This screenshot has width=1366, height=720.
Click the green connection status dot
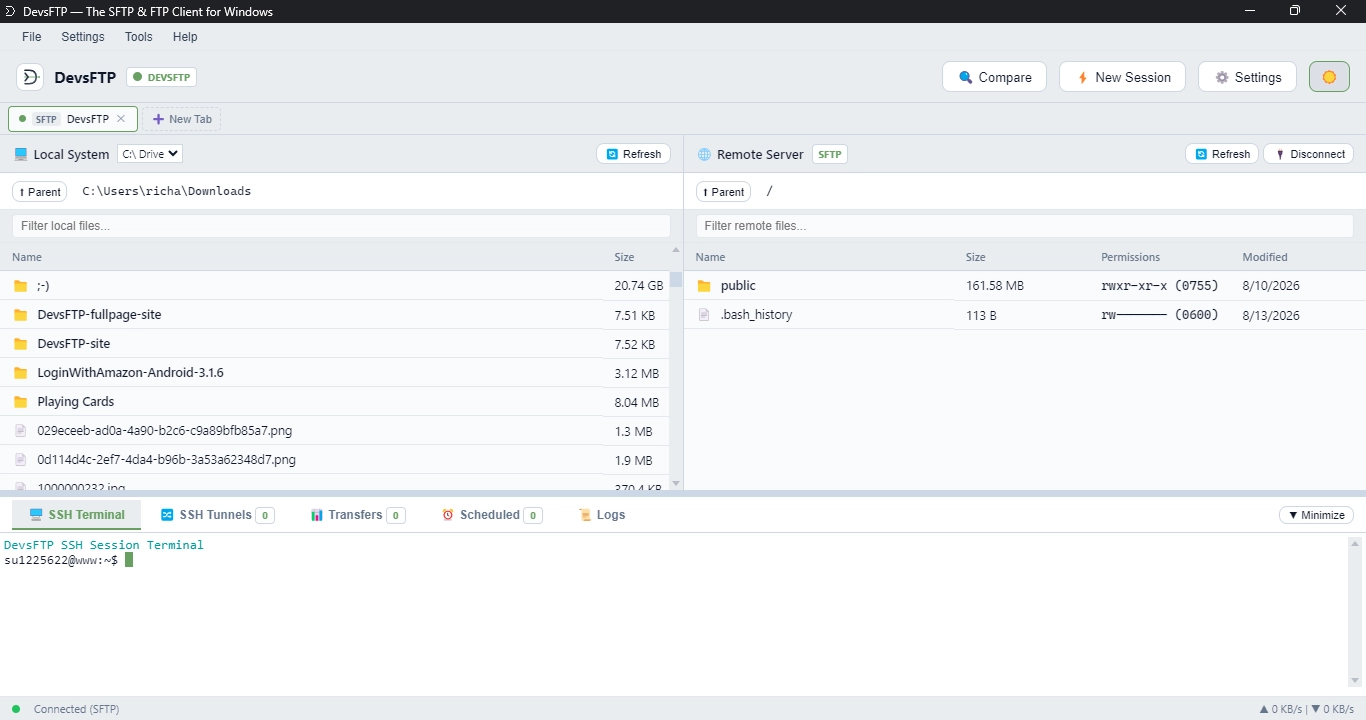(x=16, y=709)
